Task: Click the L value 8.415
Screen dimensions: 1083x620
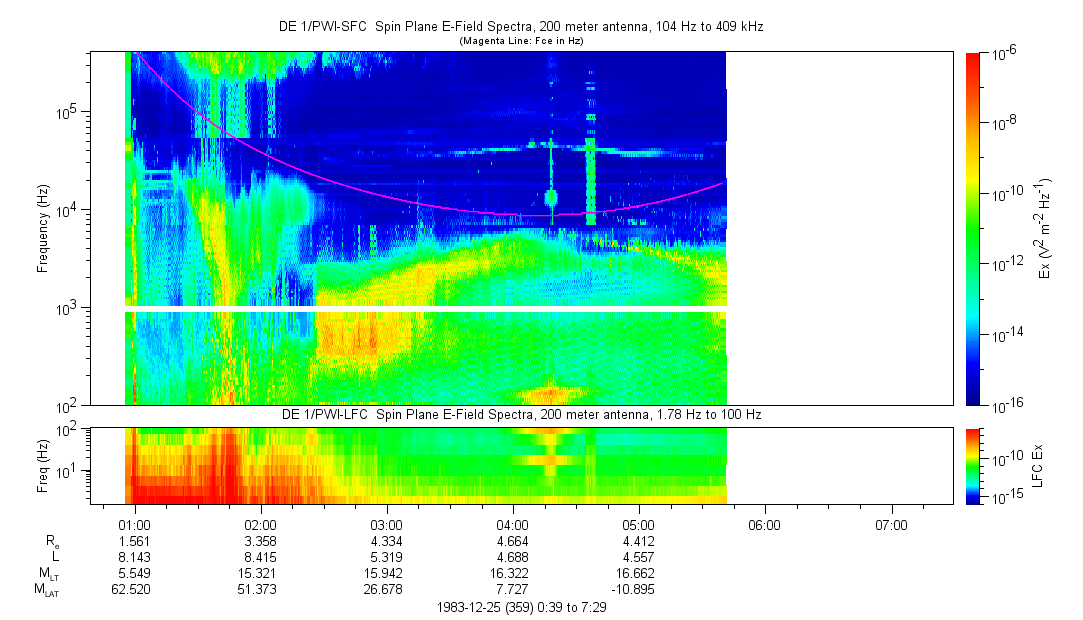Action: click(260, 557)
